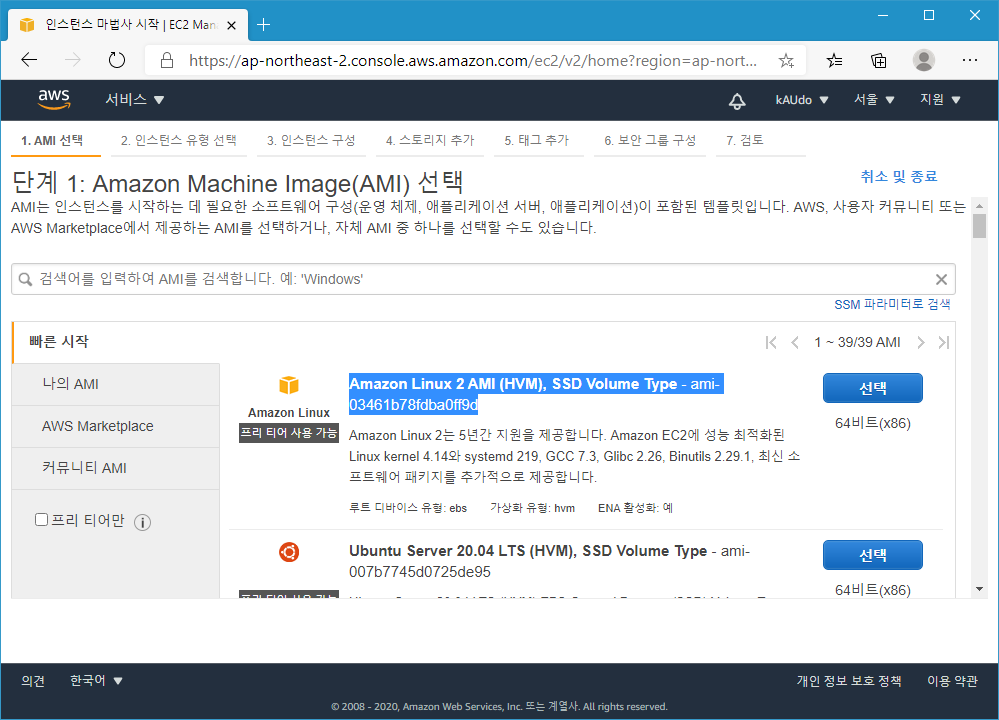Clear the AMI search field with X
This screenshot has width=999, height=720.
click(x=941, y=279)
